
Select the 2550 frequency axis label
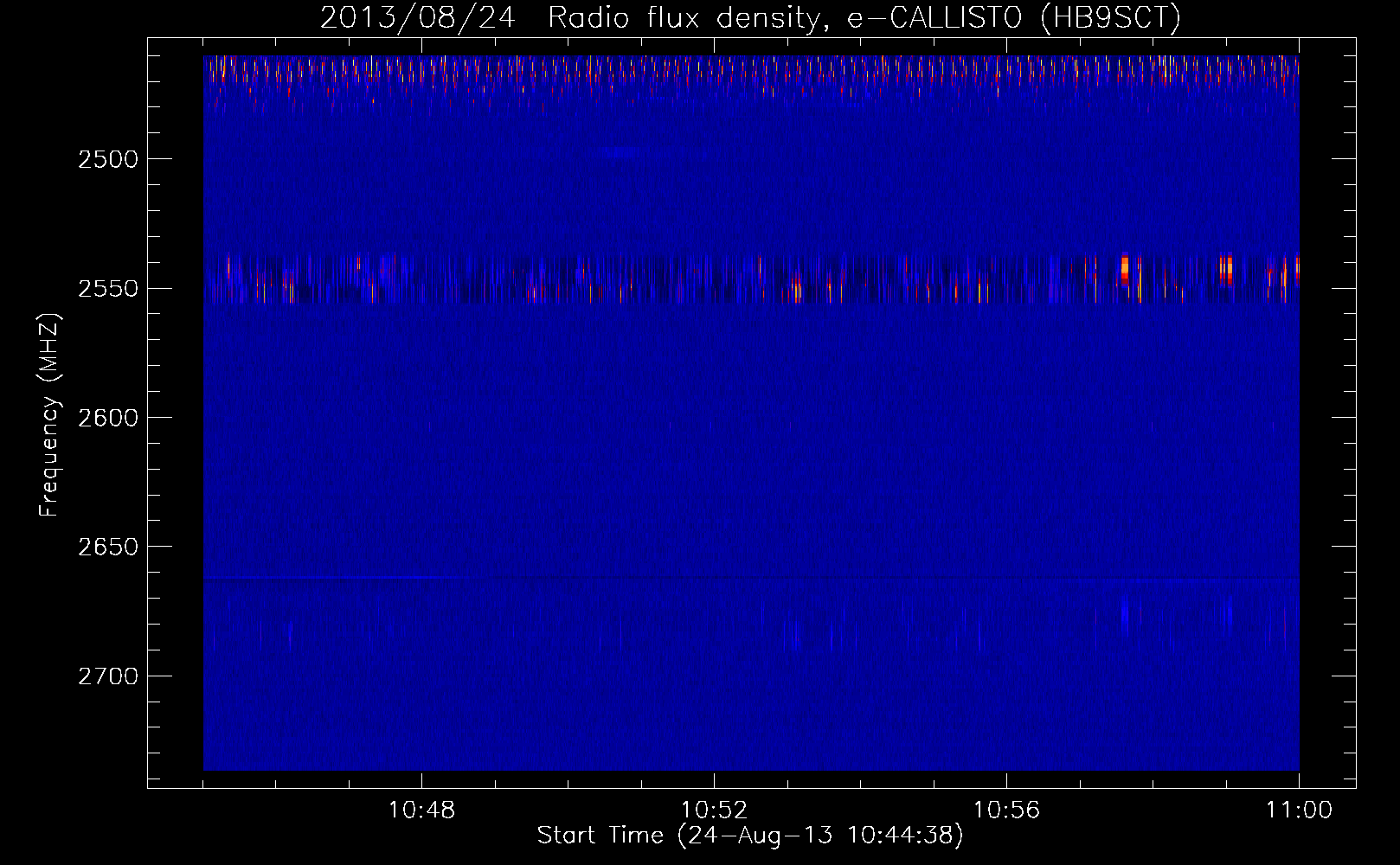click(107, 288)
